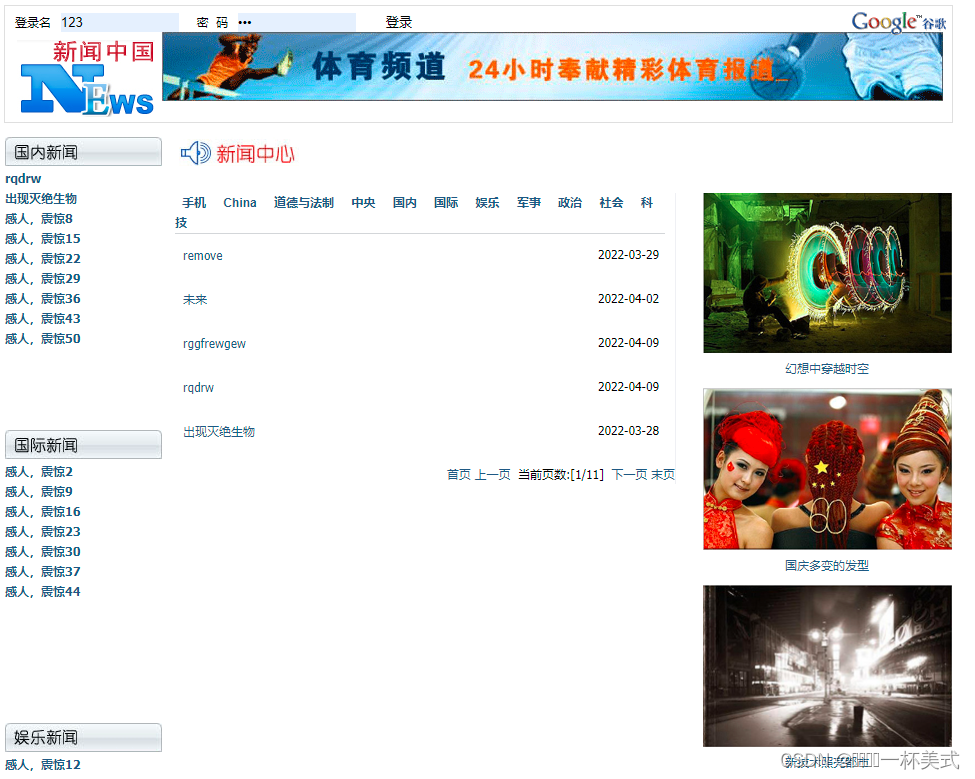
Task: Open sidebar item 感人，震惊16
Action: [43, 512]
